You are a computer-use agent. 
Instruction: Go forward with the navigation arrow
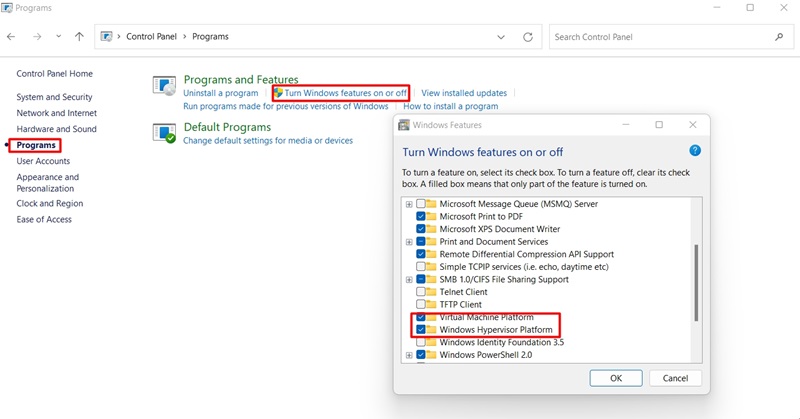(x=37, y=37)
